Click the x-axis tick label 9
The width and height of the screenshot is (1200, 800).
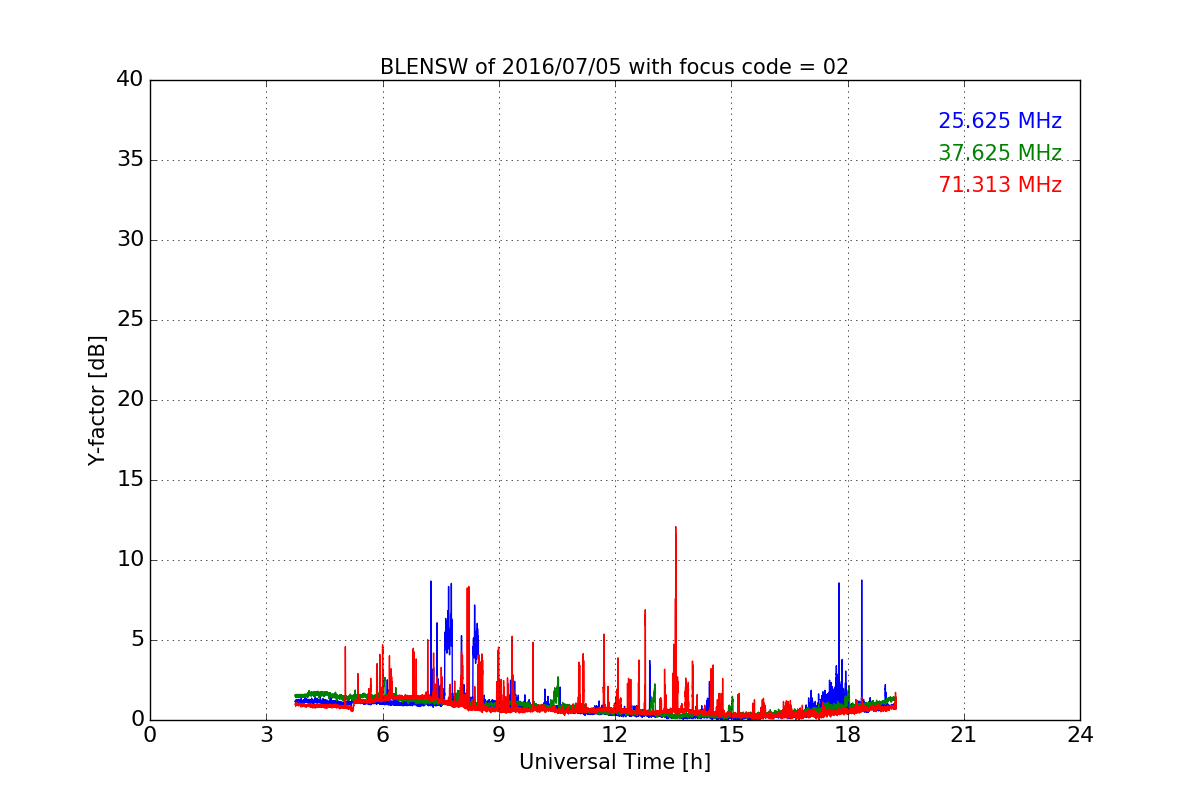[x=499, y=735]
